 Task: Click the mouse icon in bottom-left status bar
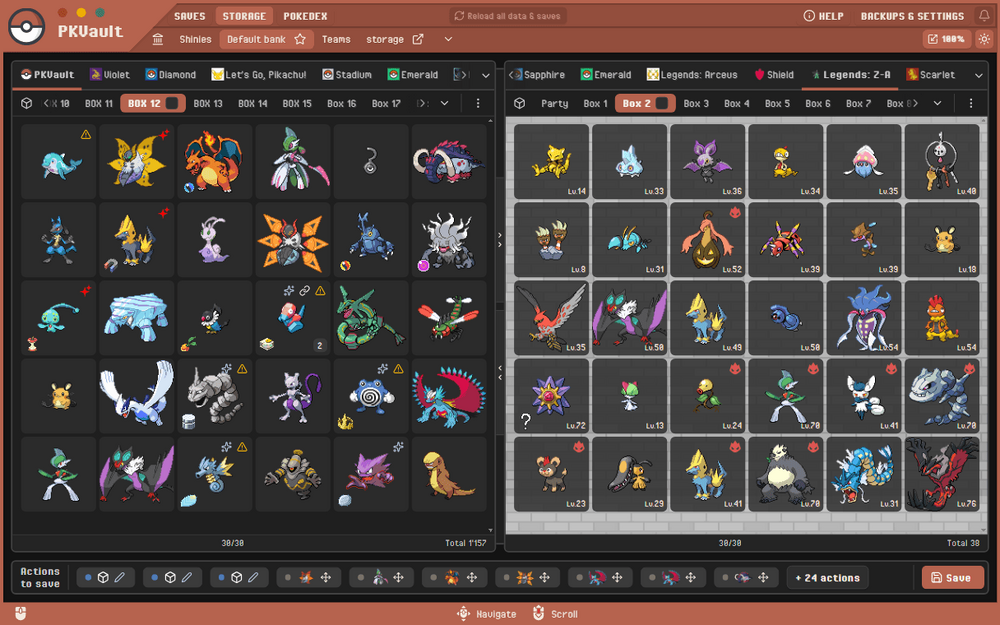20,614
